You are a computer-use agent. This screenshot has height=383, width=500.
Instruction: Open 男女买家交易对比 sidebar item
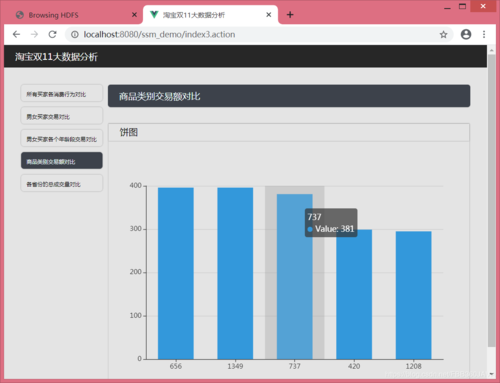[x=62, y=115]
